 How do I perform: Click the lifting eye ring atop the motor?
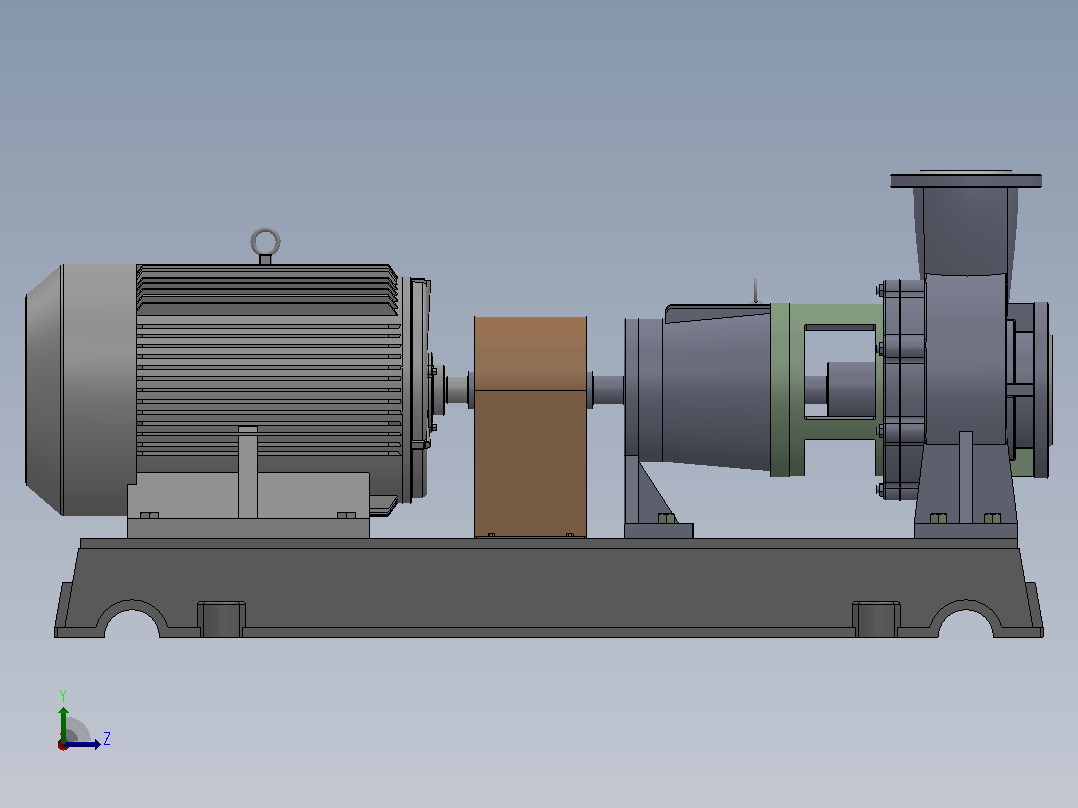coord(265,243)
